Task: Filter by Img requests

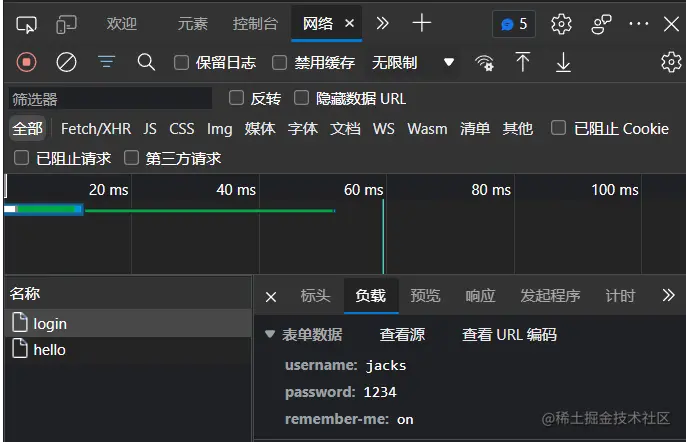Action: tap(220, 129)
